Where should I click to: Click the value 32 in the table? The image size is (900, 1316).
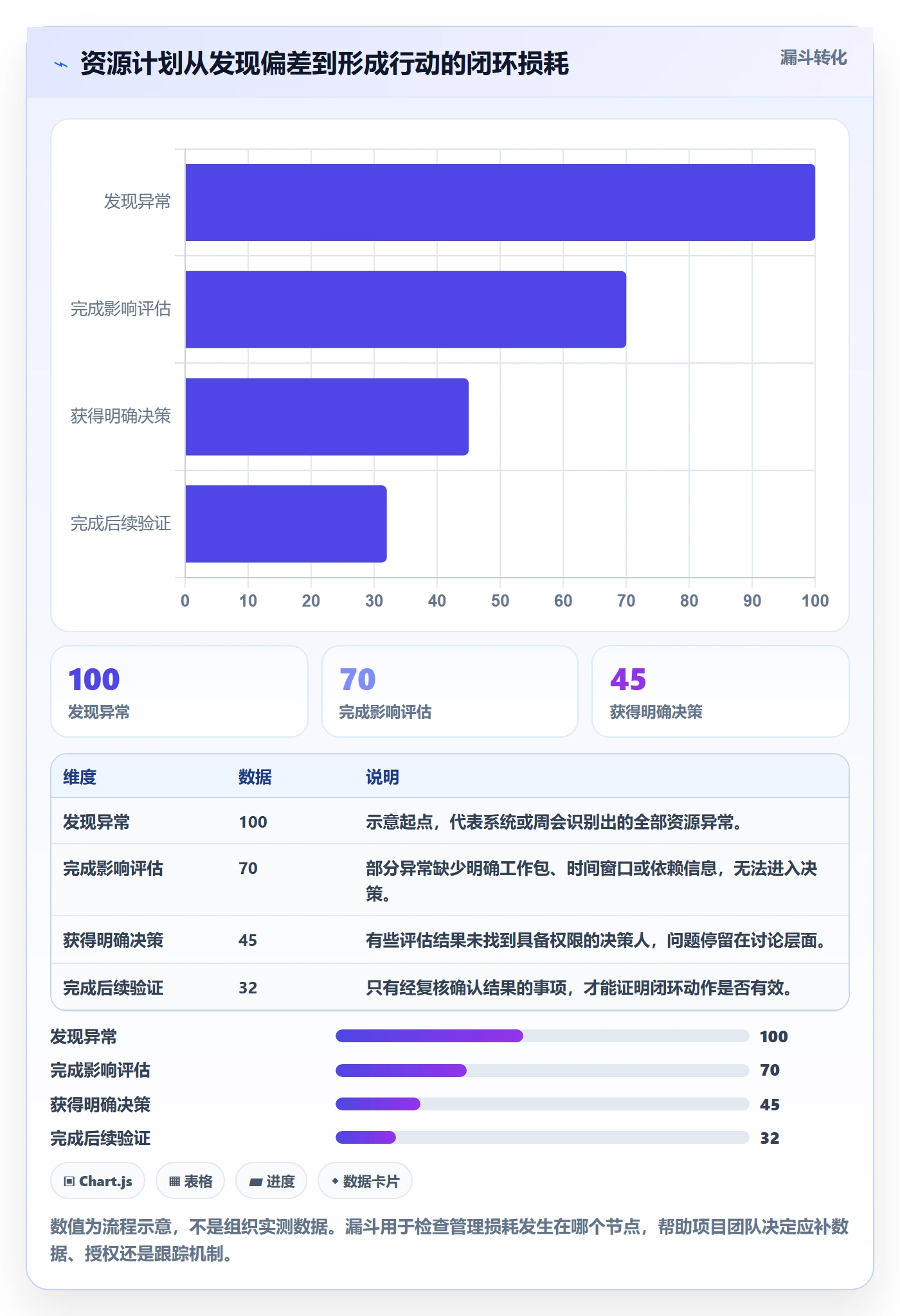(x=248, y=988)
